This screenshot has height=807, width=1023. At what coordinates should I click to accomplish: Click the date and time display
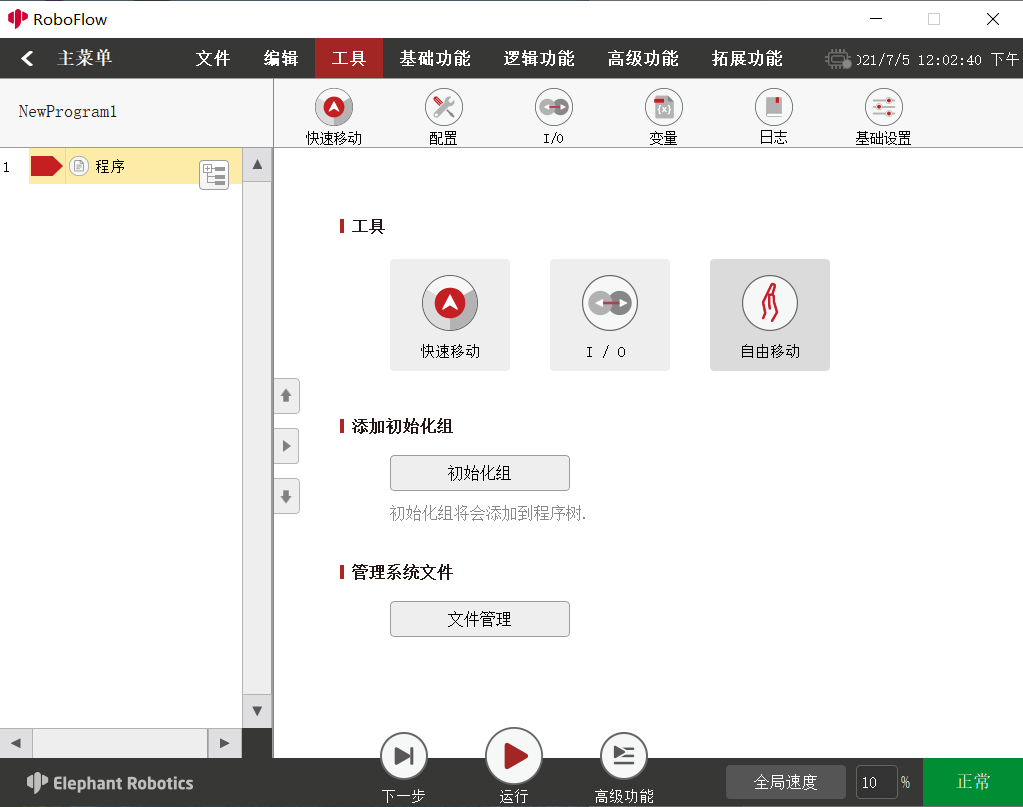point(938,60)
